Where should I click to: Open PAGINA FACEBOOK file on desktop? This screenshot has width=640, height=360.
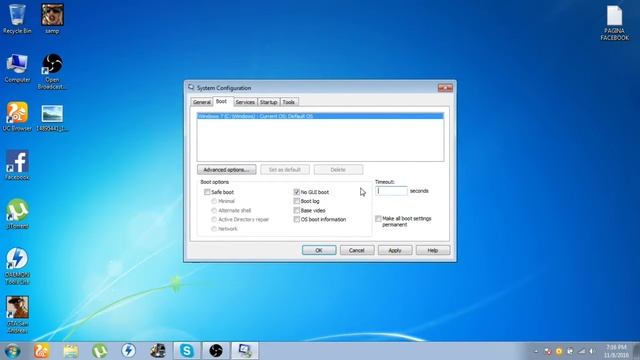tap(614, 23)
